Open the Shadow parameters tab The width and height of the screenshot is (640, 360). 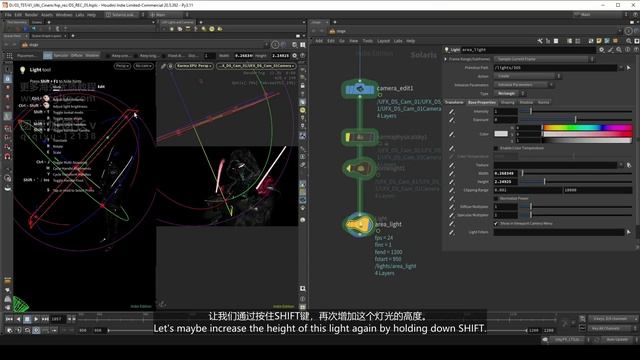coord(526,102)
